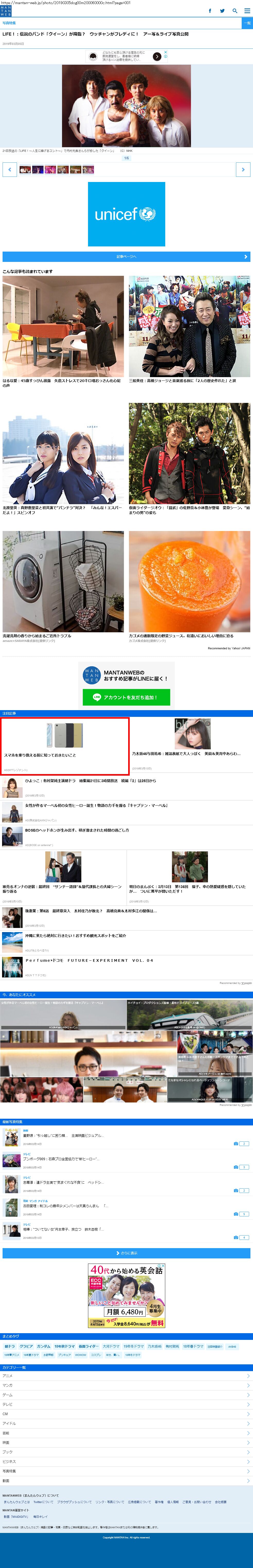Viewport: 253px width, 1568px height.
Task: Open the マンガ category row
Action: click(127, 1386)
